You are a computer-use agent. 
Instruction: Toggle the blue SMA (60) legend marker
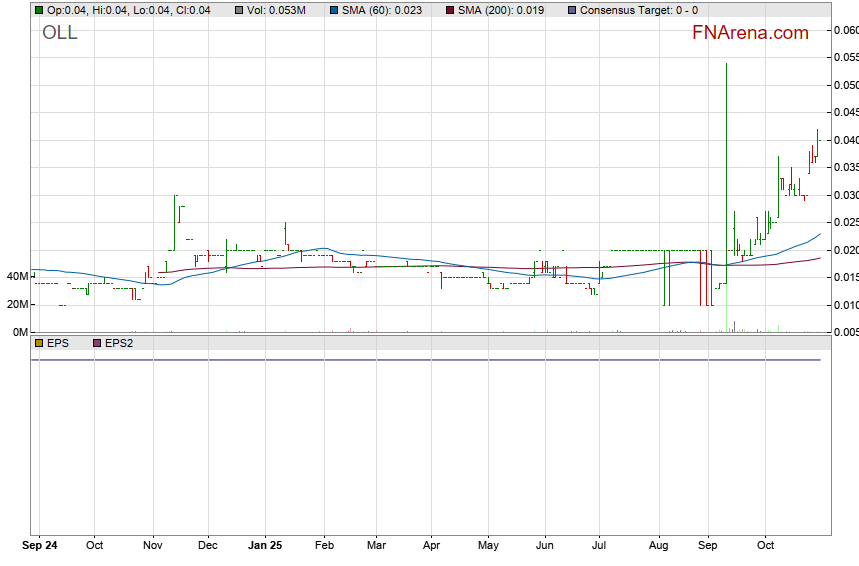coord(333,10)
